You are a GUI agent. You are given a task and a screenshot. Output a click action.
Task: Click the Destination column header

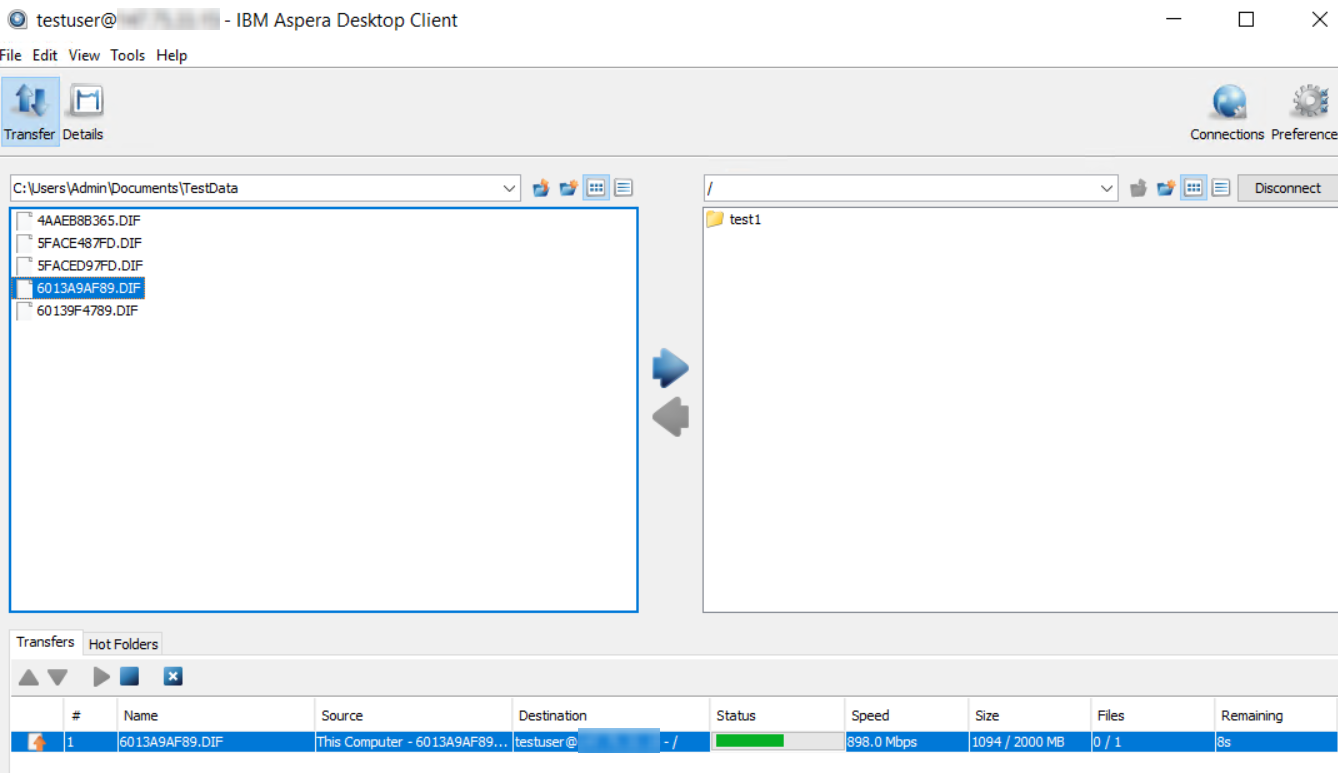click(610, 715)
